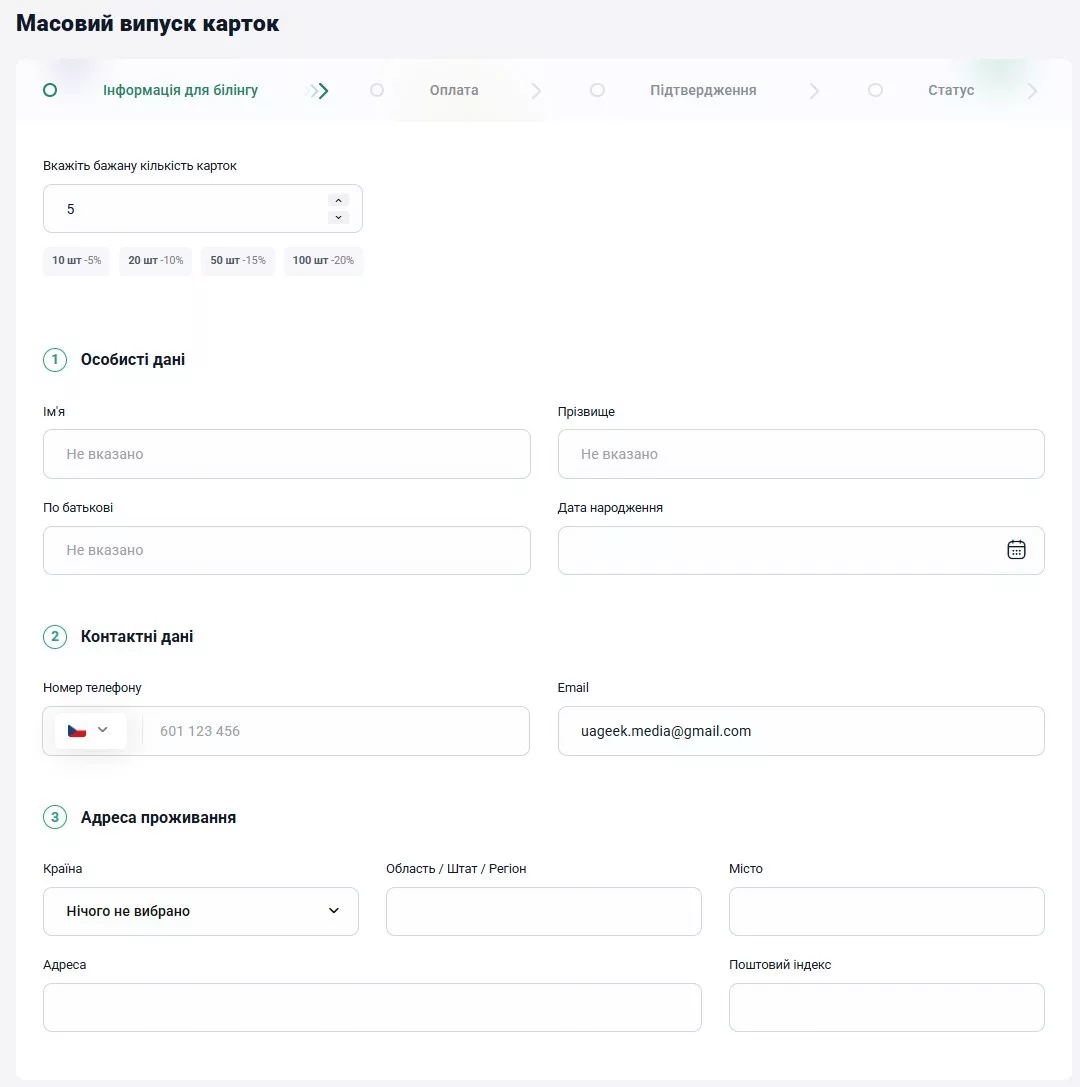The image size is (1080, 1087).
Task: Select the Інформація для білінгу step
Action: tap(180, 90)
